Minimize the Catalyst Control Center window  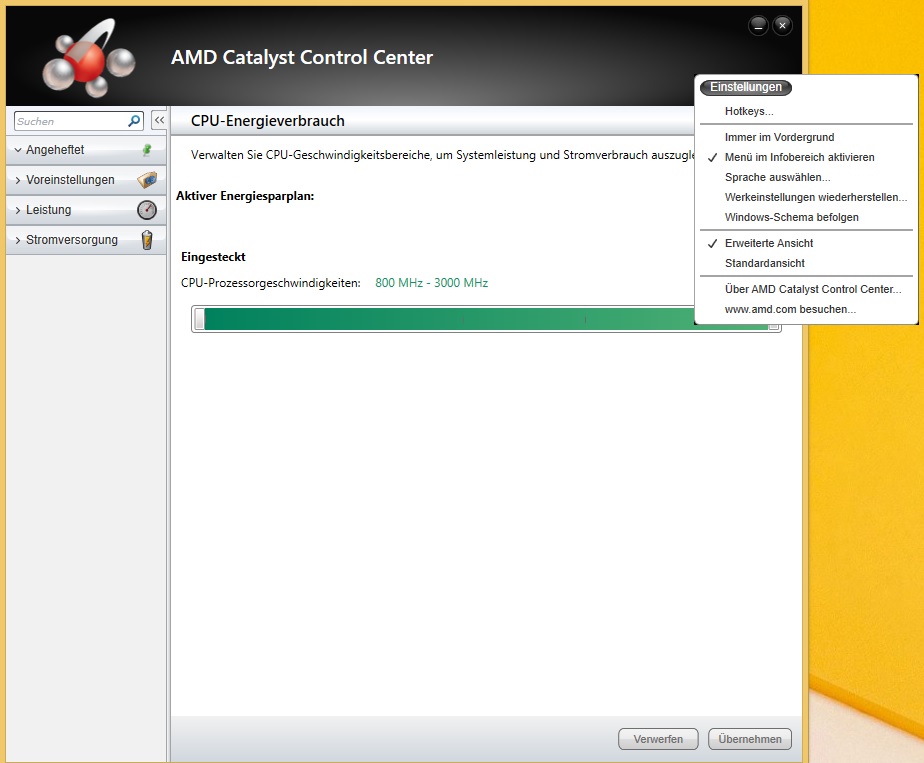click(x=758, y=25)
